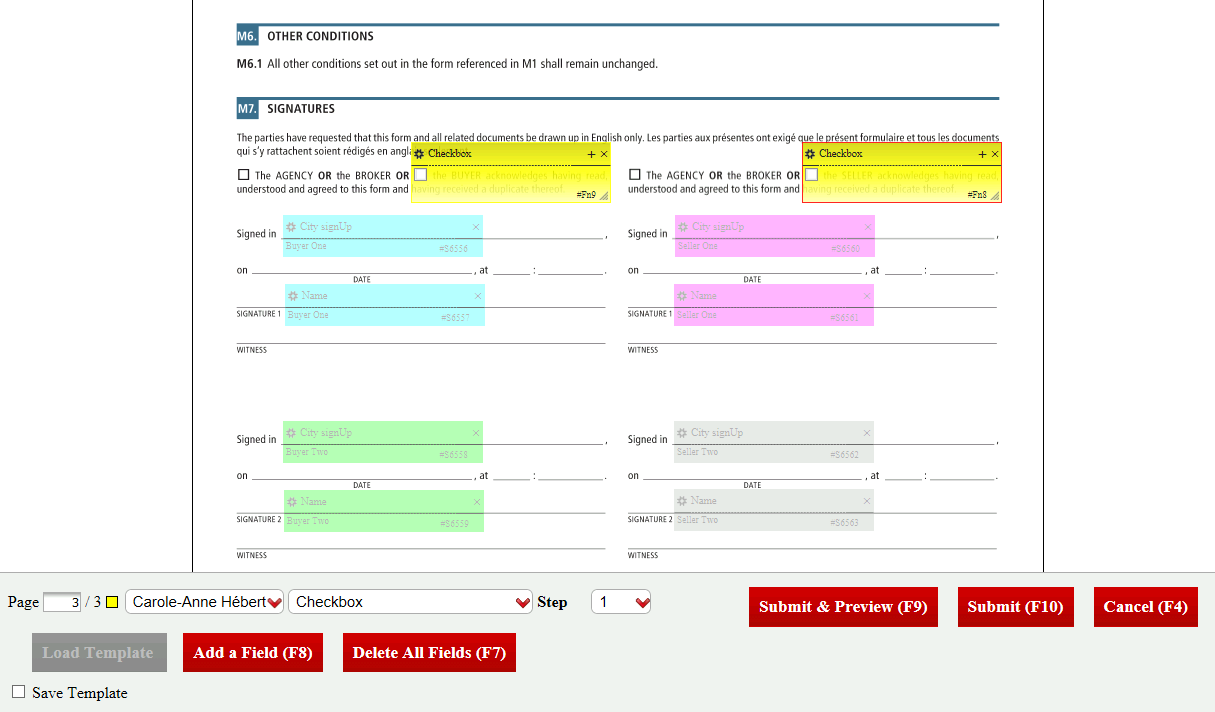Click the page number input box
The image size is (1215, 712).
pos(62,602)
